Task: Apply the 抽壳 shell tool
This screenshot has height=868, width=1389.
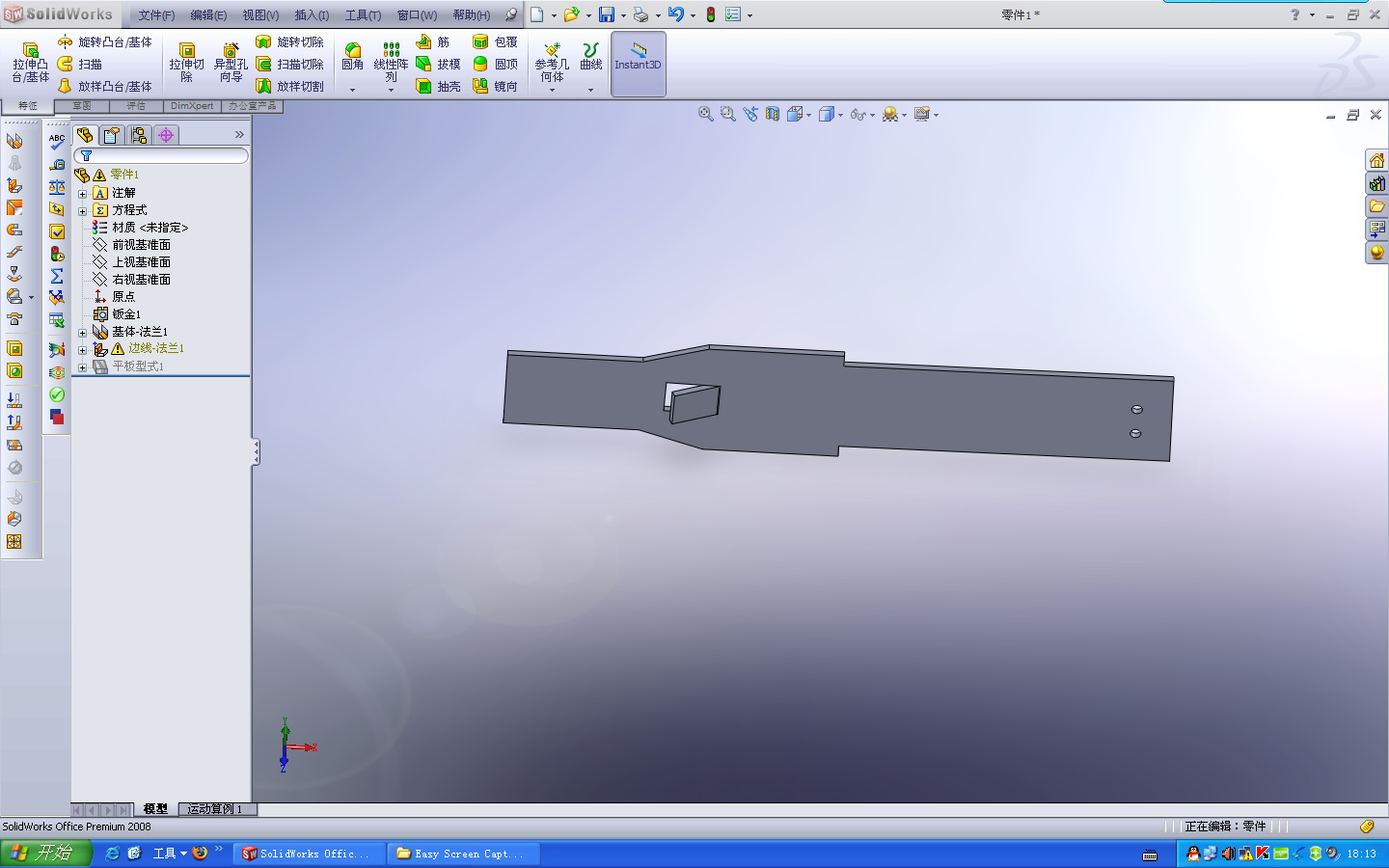Action: coord(438,86)
